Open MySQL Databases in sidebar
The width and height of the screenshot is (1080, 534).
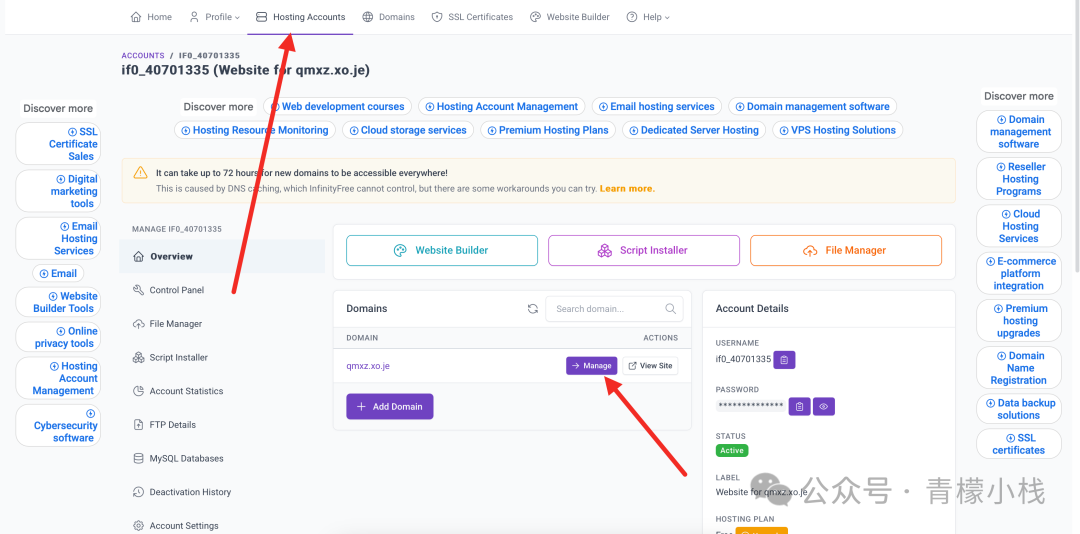tap(186, 458)
